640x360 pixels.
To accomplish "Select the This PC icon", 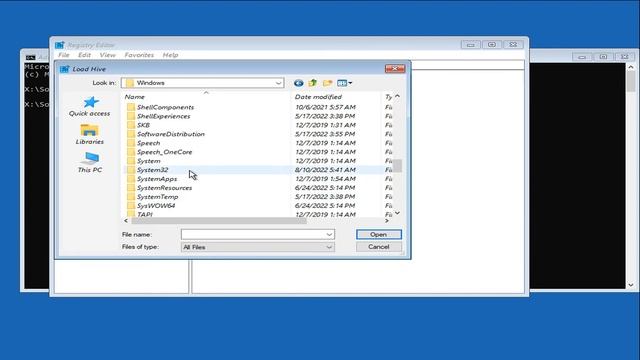I will tap(90, 158).
